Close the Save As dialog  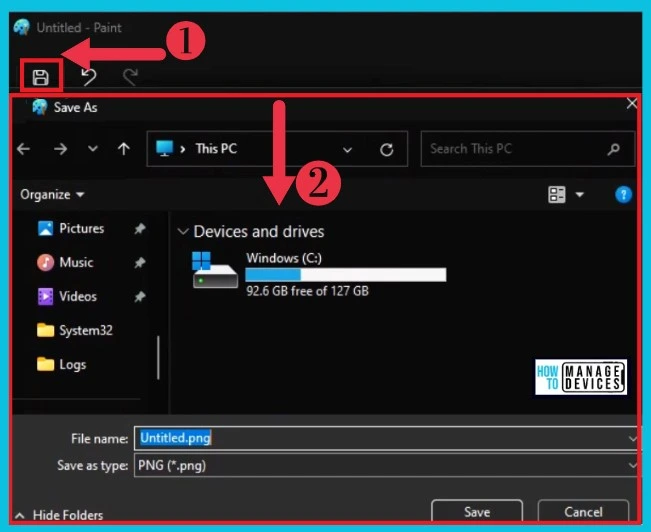(x=631, y=103)
